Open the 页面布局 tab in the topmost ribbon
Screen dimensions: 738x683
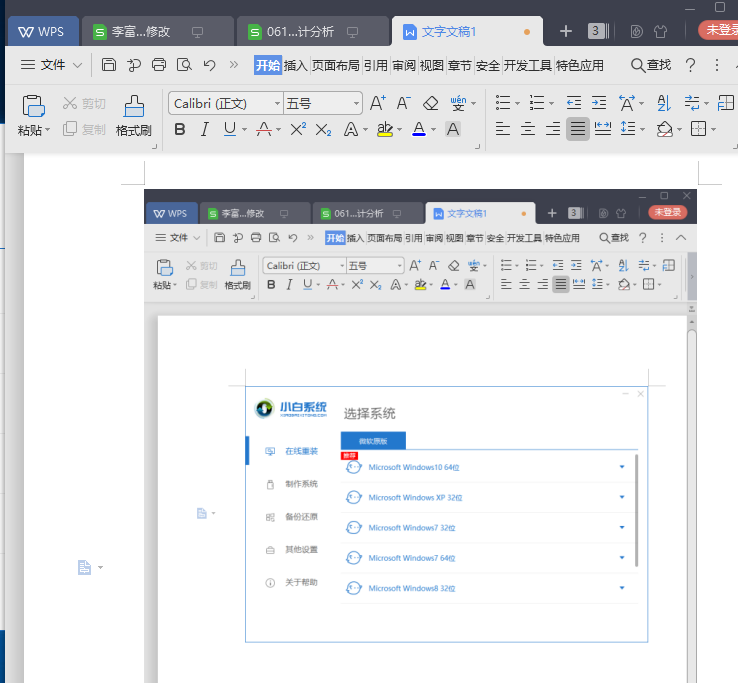336,65
